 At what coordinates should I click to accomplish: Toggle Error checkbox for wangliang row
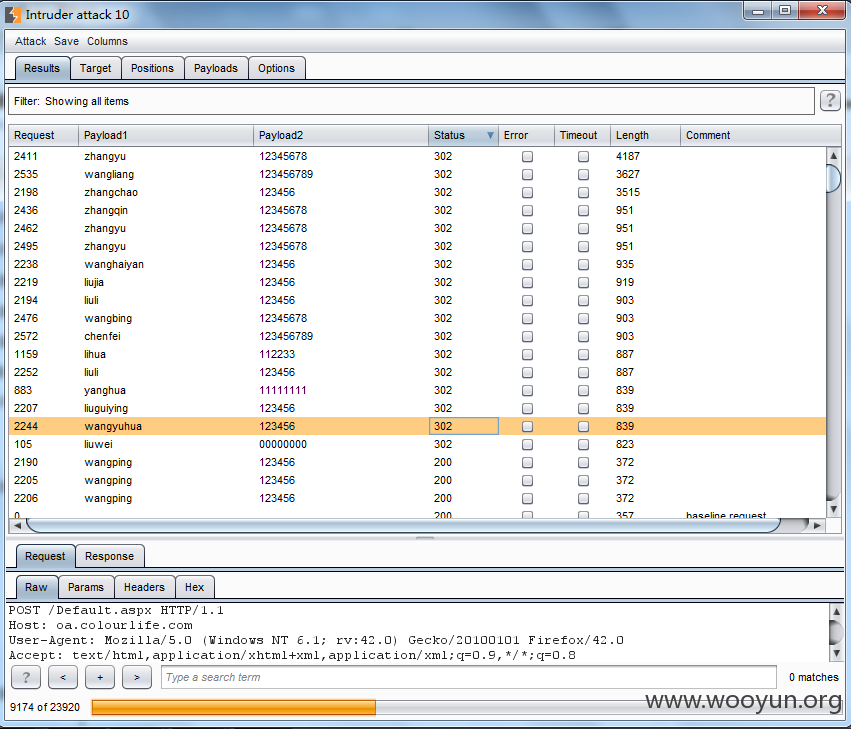pos(527,174)
